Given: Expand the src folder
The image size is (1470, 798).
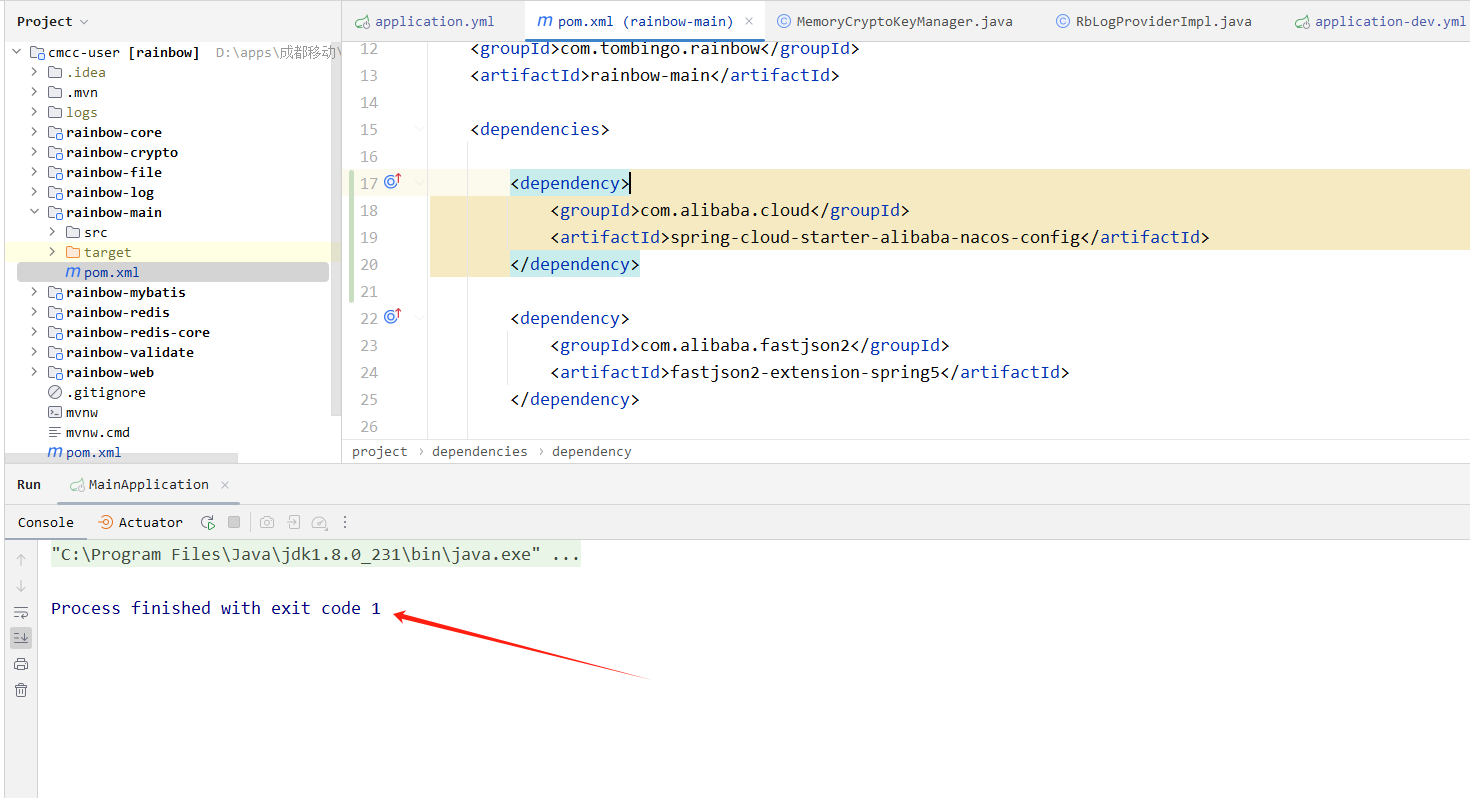Looking at the screenshot, I should pyautogui.click(x=53, y=232).
